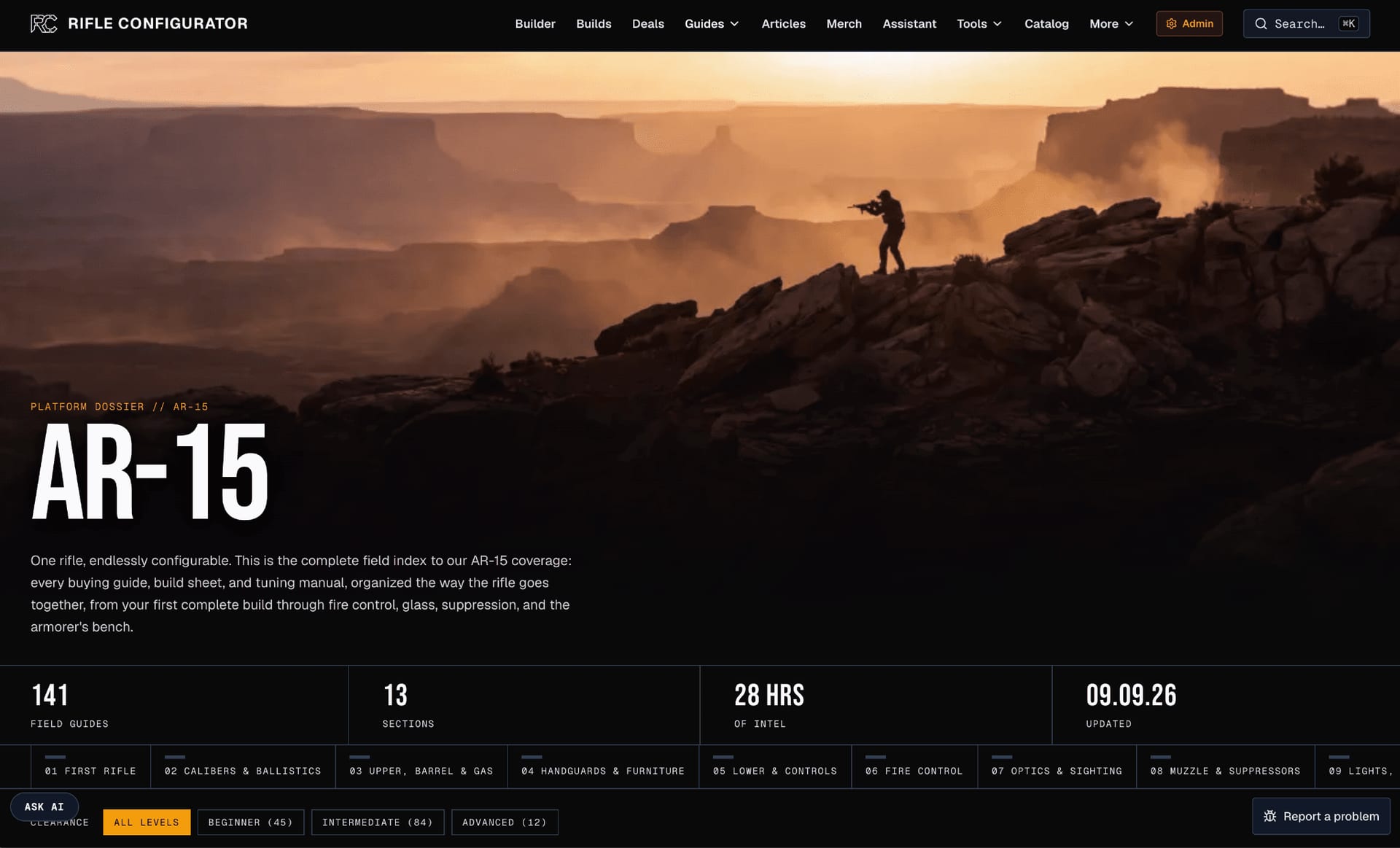Click the large AR-15 heading

[150, 472]
